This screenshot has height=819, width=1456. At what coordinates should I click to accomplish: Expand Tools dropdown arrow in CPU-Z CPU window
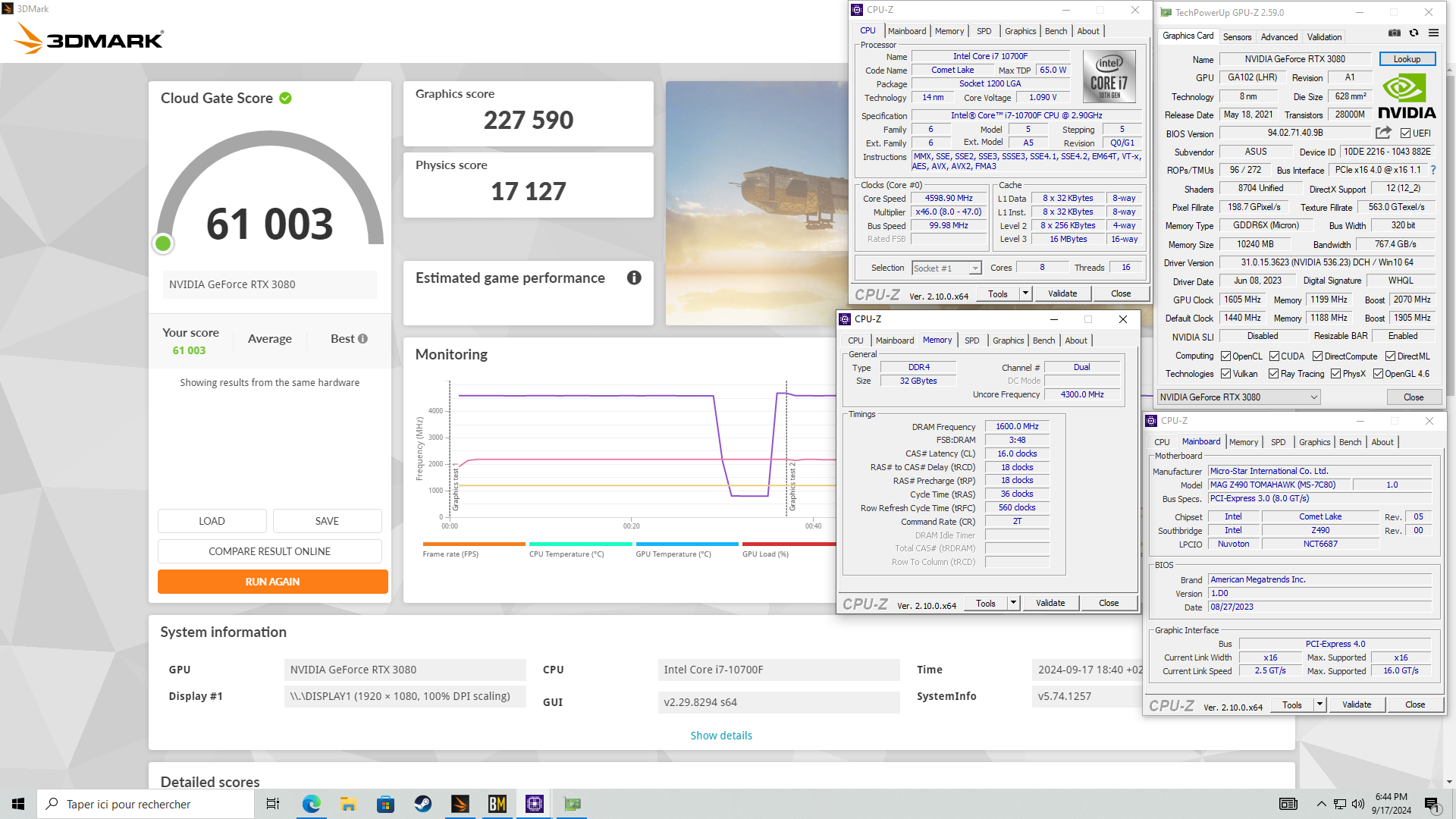[1025, 293]
